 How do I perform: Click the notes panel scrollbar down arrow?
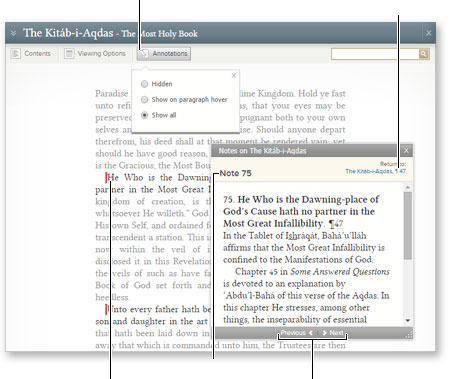point(408,321)
